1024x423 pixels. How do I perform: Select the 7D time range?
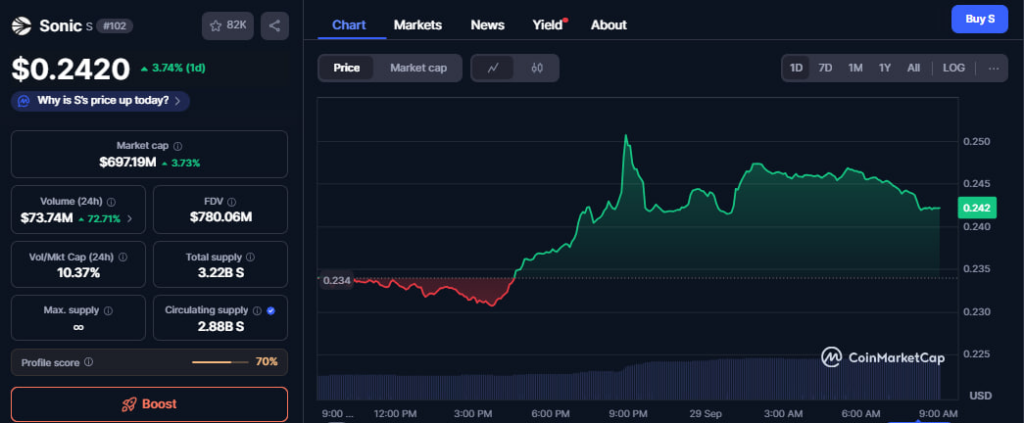(825, 68)
